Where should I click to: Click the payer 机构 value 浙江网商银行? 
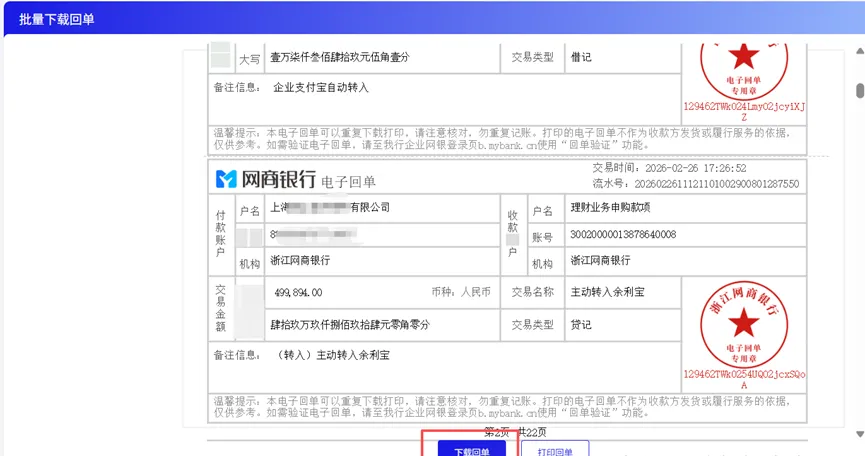pos(300,260)
